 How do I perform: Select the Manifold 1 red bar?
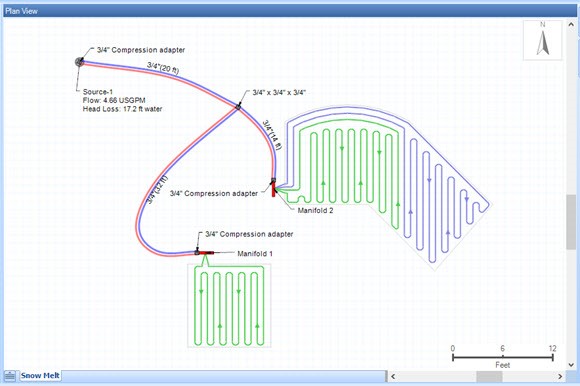tap(206, 253)
